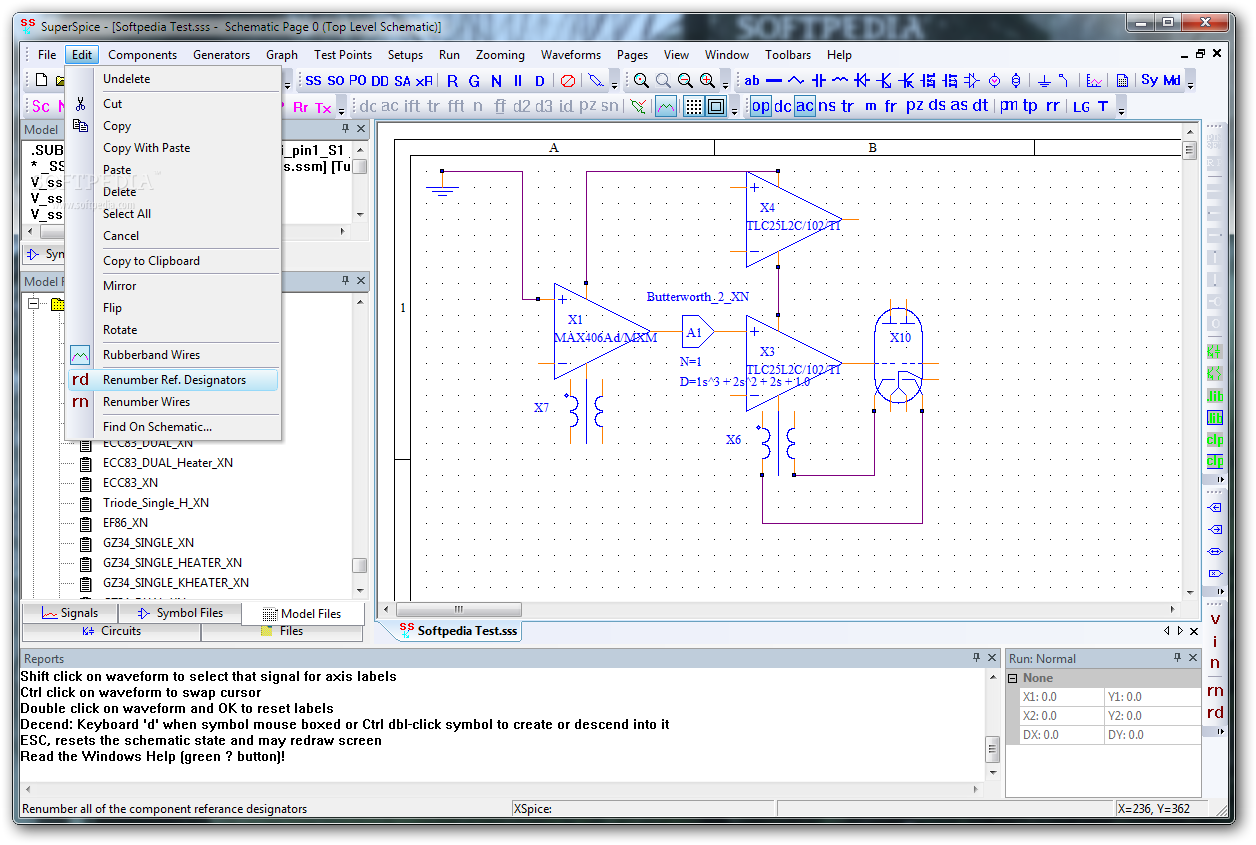Viewport: 1256px width, 845px height.
Task: Choose Renumber Ref. Designators in Edit menu
Action: pyautogui.click(x=173, y=380)
